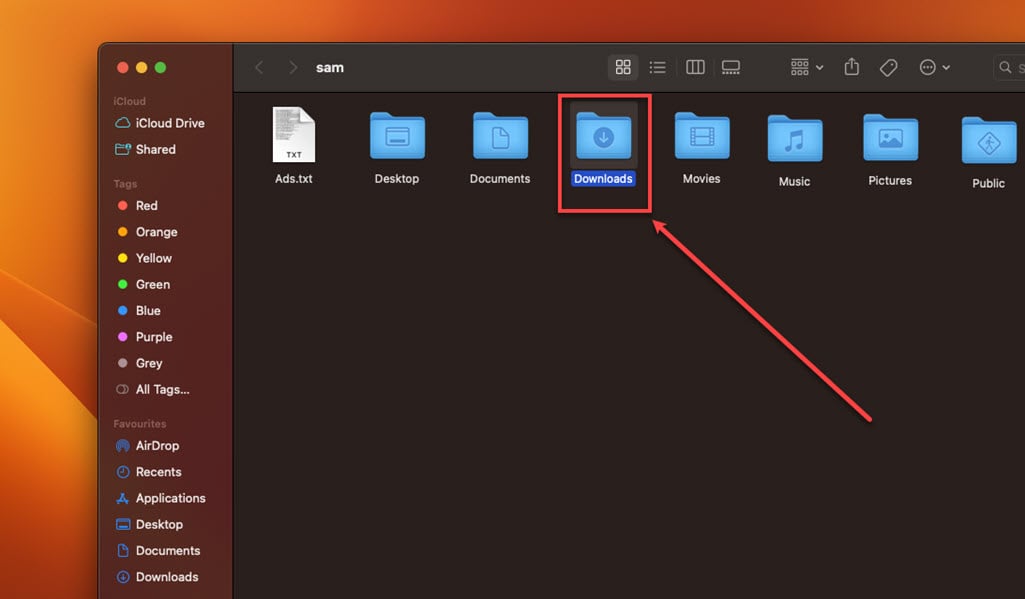Choose the Orange tag in sidebar
1025x599 pixels.
point(147,231)
